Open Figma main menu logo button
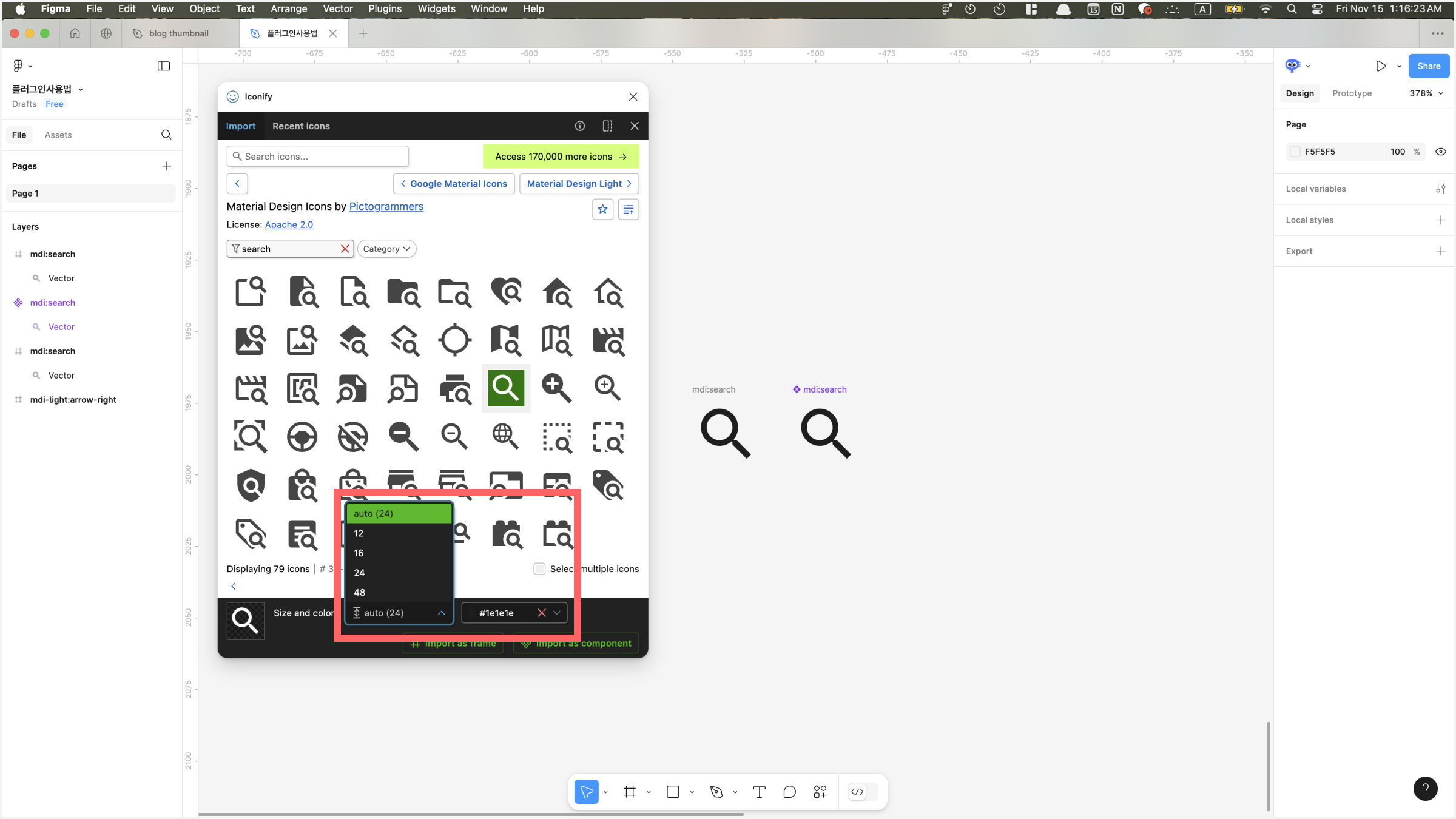 (x=22, y=66)
